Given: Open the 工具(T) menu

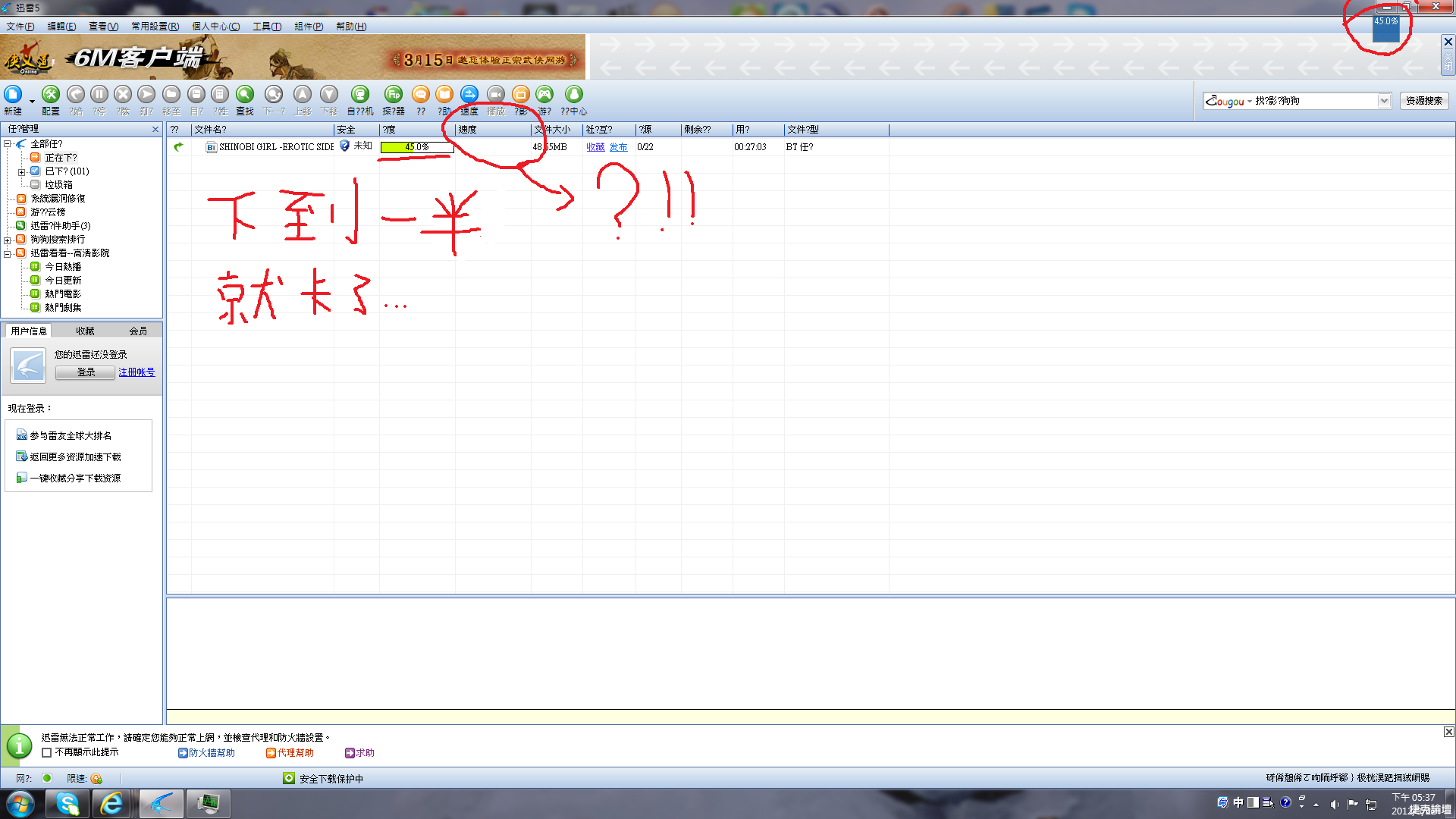Looking at the screenshot, I should click(x=266, y=27).
